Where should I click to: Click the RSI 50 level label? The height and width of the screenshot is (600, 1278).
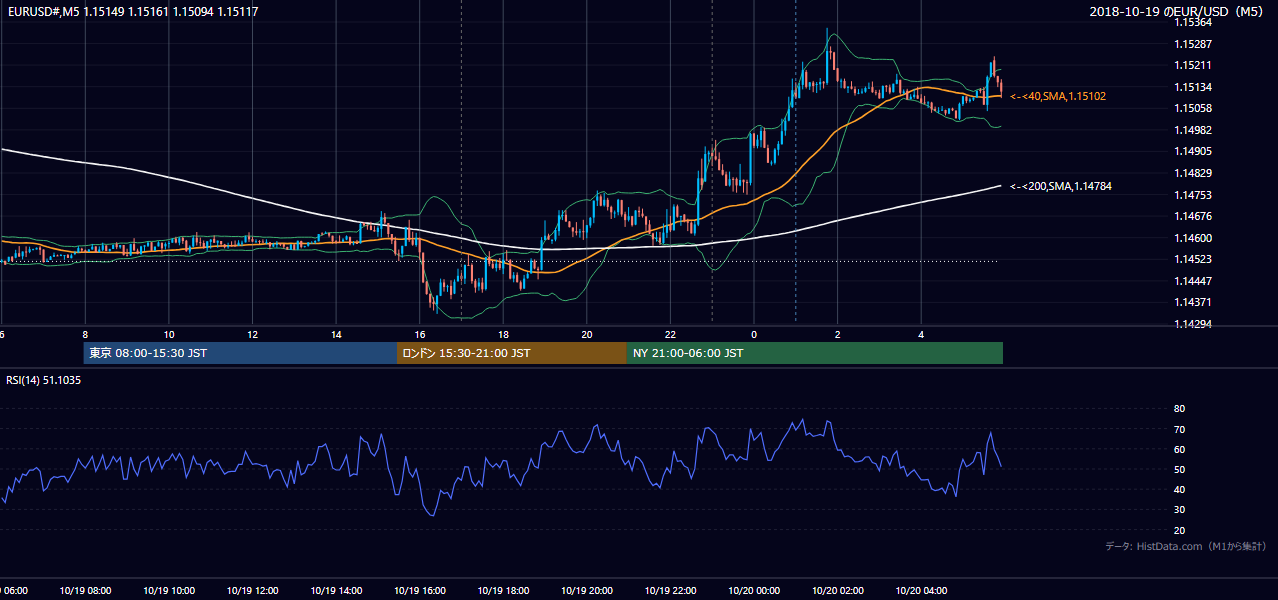[x=1179, y=469]
